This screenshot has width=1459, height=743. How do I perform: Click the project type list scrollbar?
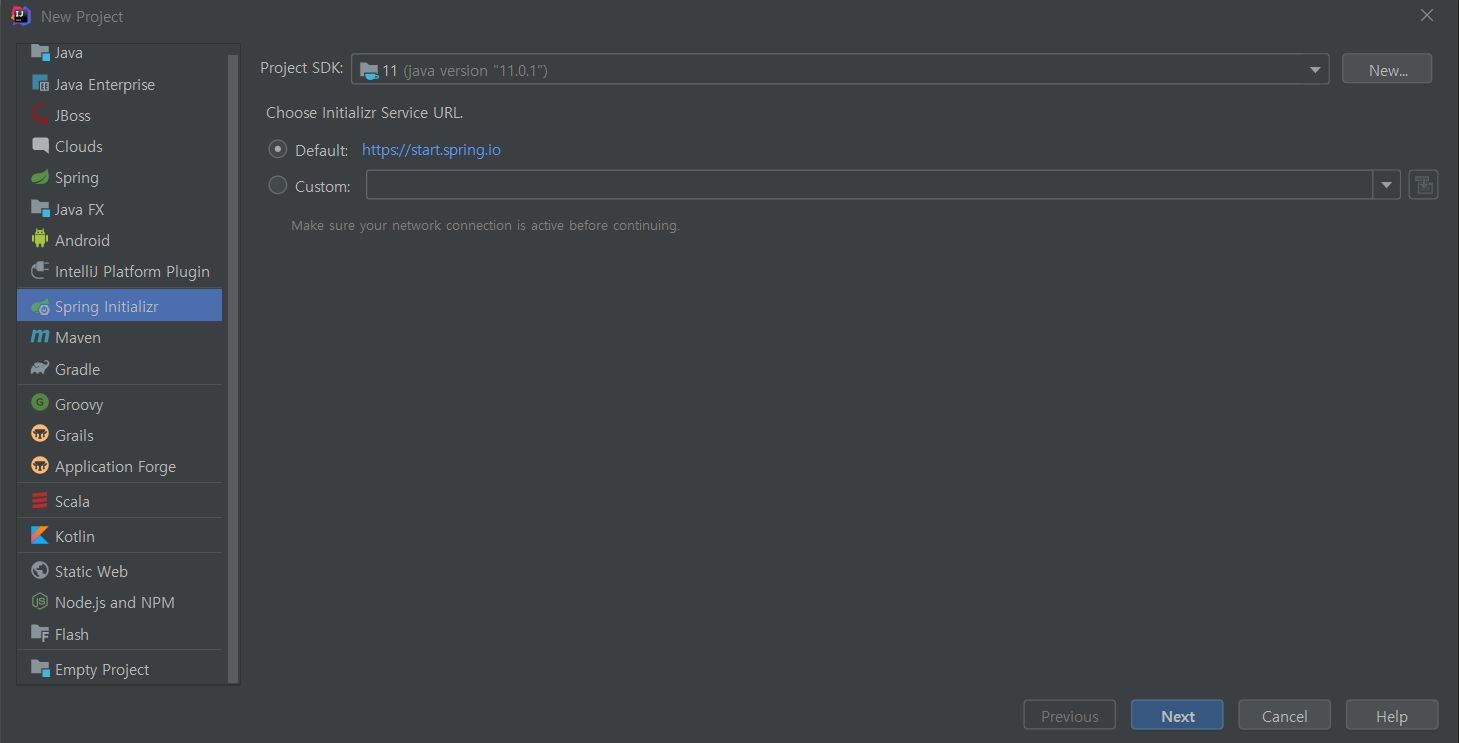tap(234, 368)
